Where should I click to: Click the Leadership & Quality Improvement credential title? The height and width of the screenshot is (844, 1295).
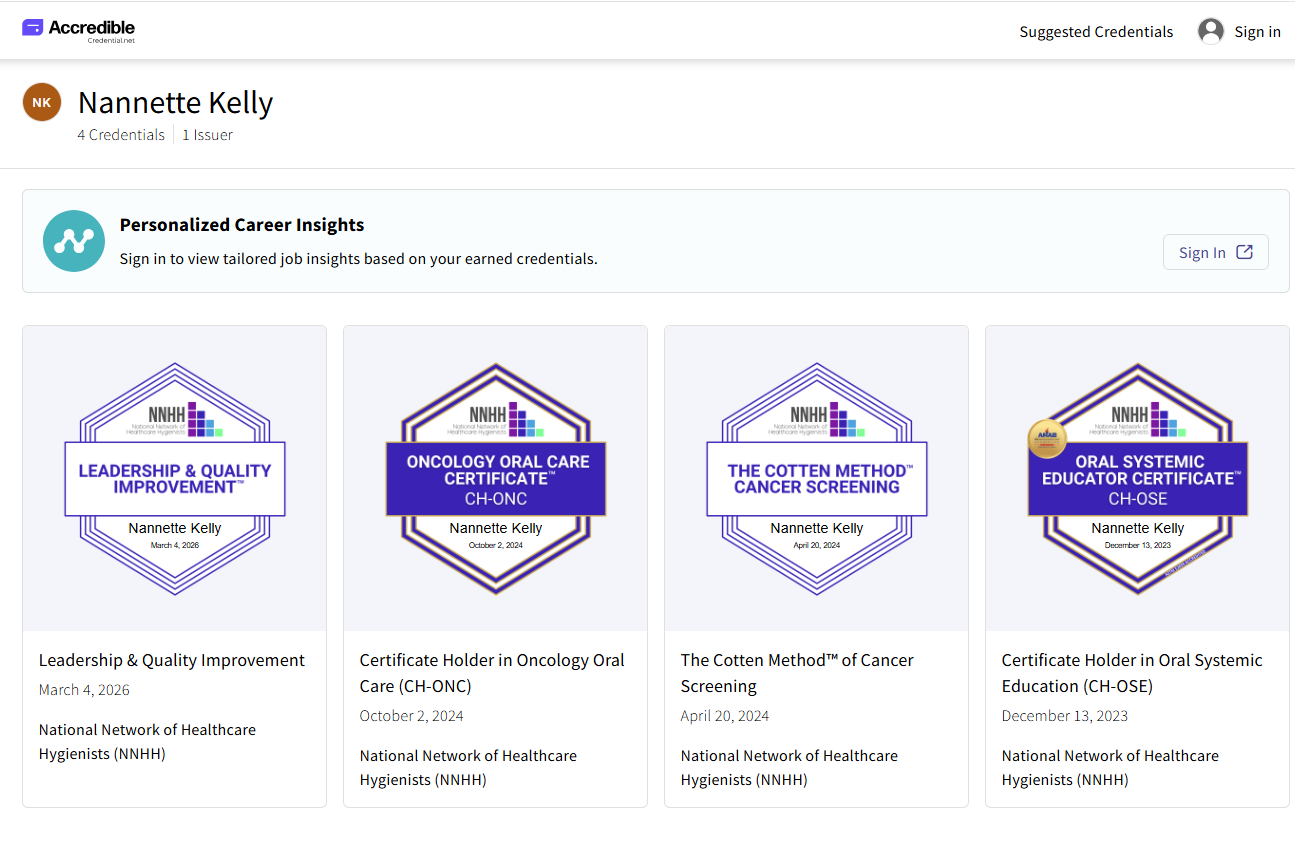pos(172,660)
